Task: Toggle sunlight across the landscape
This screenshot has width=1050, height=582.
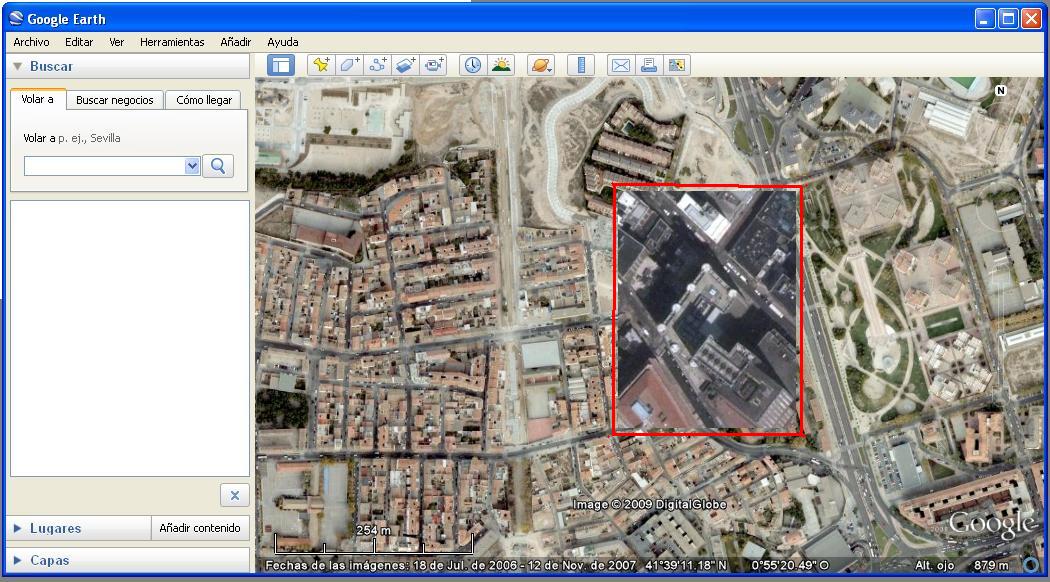Action: point(501,65)
